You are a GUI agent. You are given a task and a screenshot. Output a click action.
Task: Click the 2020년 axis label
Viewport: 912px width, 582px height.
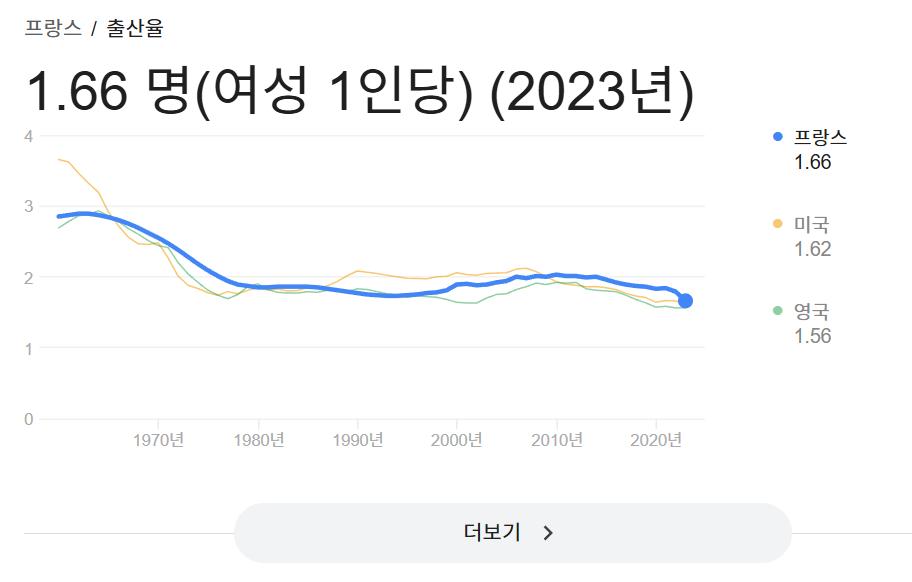tap(657, 440)
